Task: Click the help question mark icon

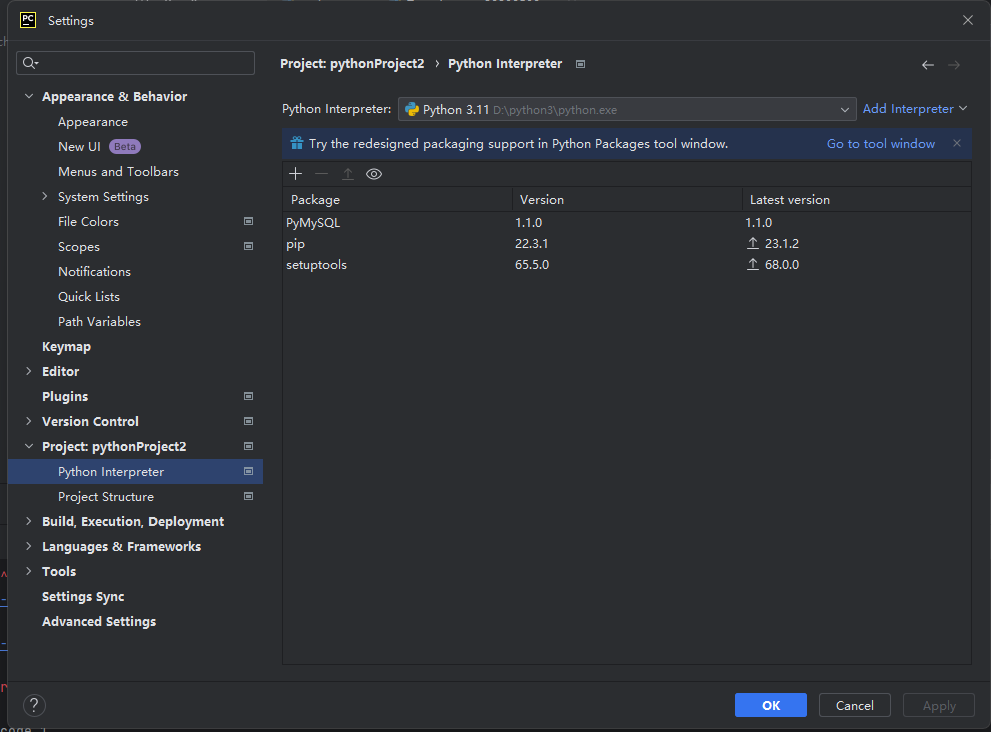Action: (34, 705)
